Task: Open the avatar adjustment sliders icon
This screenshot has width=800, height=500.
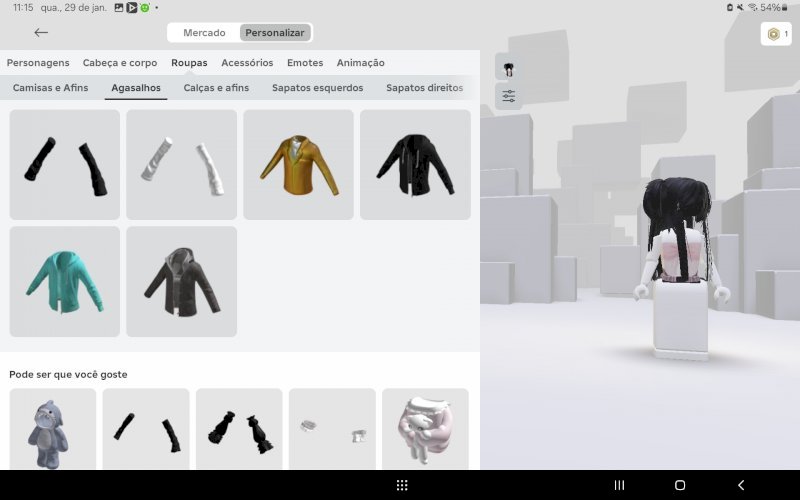Action: coord(509,96)
